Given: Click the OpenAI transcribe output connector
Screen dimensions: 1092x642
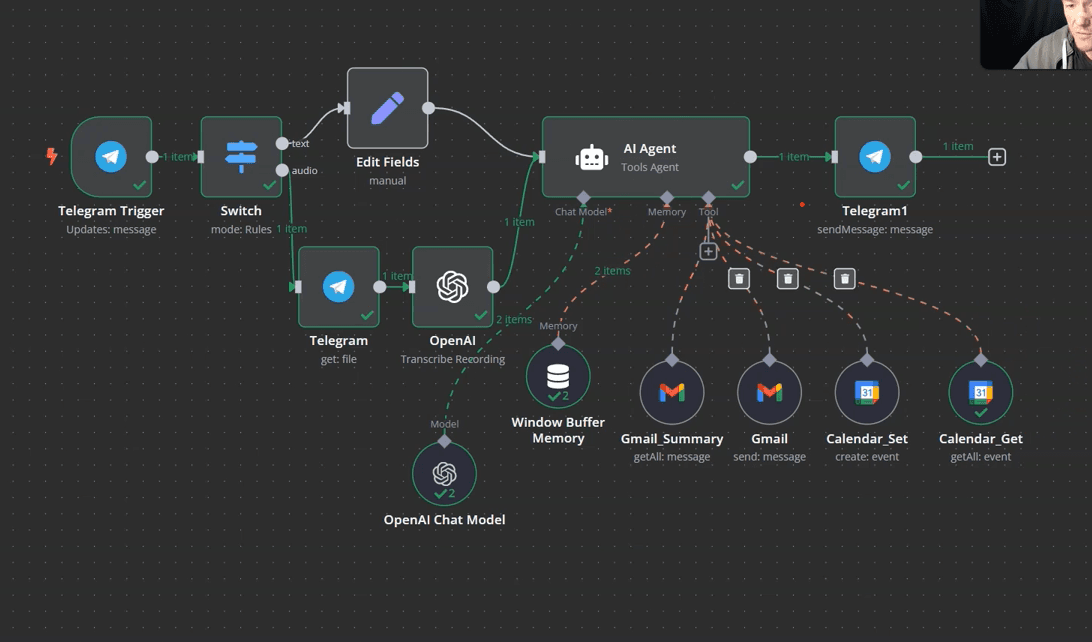Looking at the screenshot, I should tap(493, 286).
